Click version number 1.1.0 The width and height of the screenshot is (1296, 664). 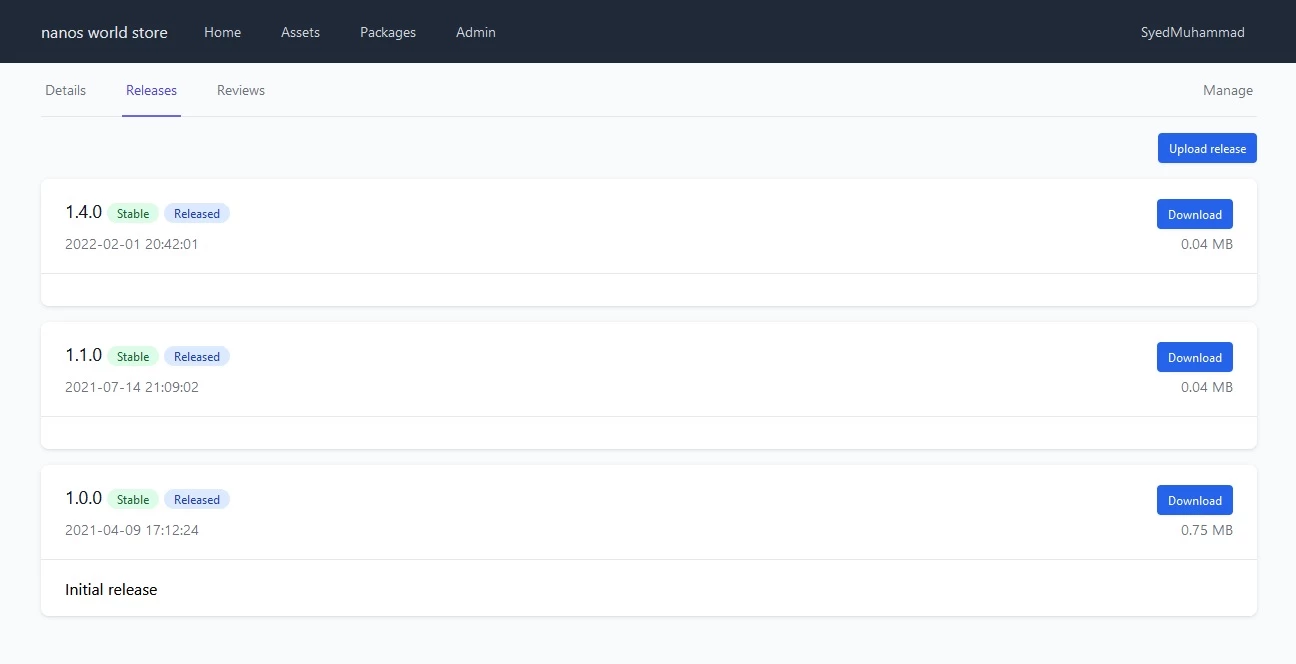coord(83,355)
